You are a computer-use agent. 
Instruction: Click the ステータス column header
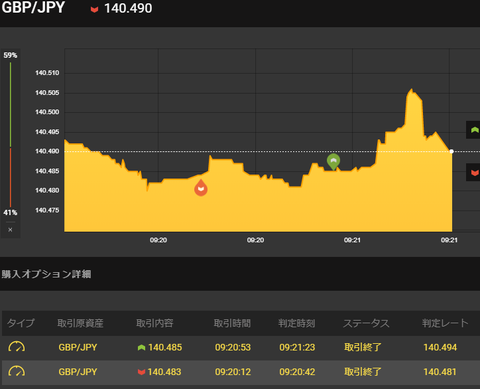pos(366,323)
